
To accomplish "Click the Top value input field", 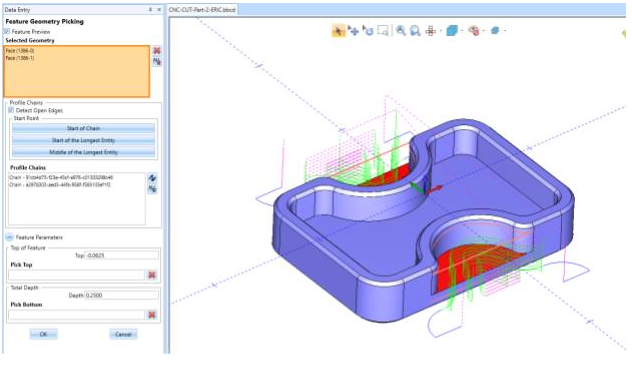I will tap(122, 255).
